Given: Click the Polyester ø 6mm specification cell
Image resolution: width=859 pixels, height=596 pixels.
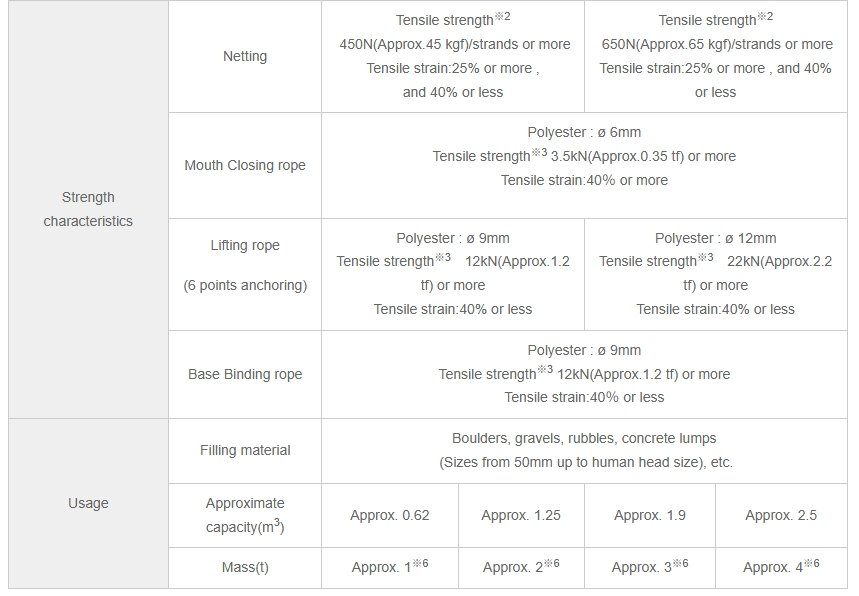Looking at the screenshot, I should pyautogui.click(x=584, y=156).
